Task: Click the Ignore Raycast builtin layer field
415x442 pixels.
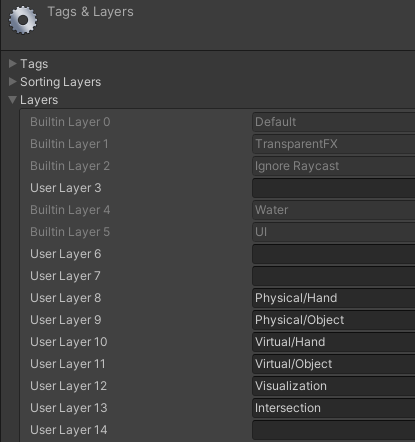Action: tap(333, 166)
